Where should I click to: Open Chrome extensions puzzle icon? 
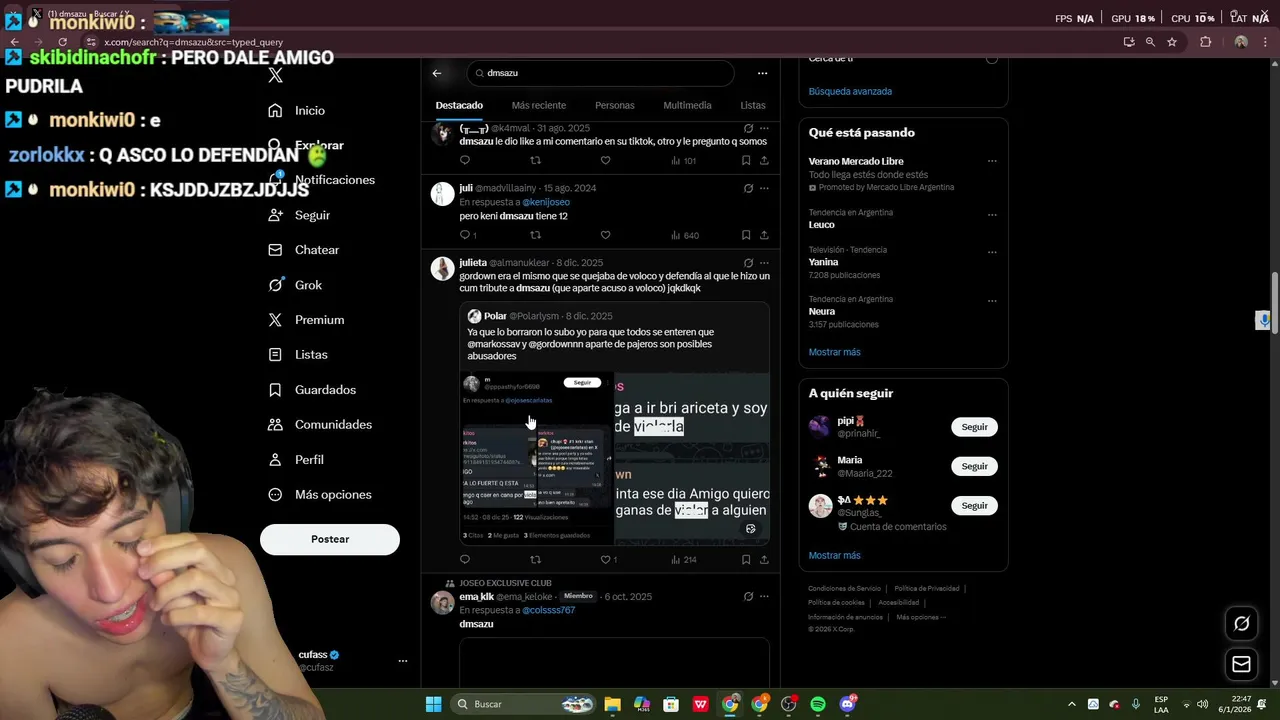coord(1205,42)
